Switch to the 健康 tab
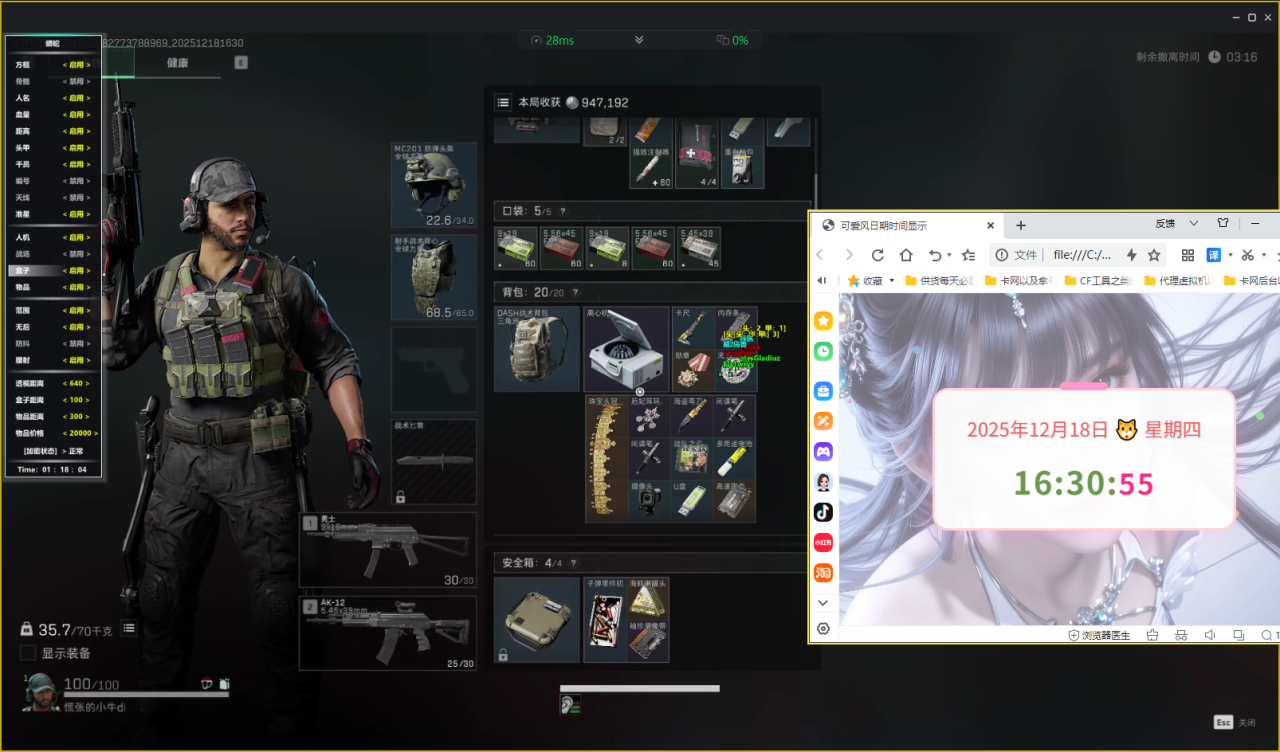 (x=177, y=63)
